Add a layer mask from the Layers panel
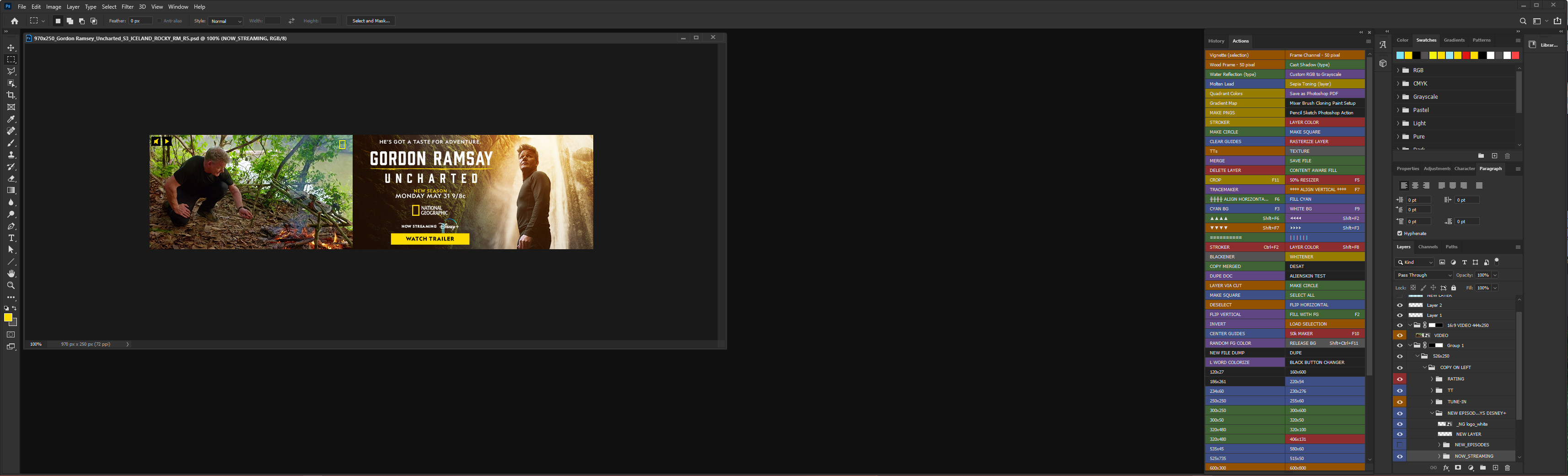Image resolution: width=1568 pixels, height=476 pixels. click(1458, 468)
